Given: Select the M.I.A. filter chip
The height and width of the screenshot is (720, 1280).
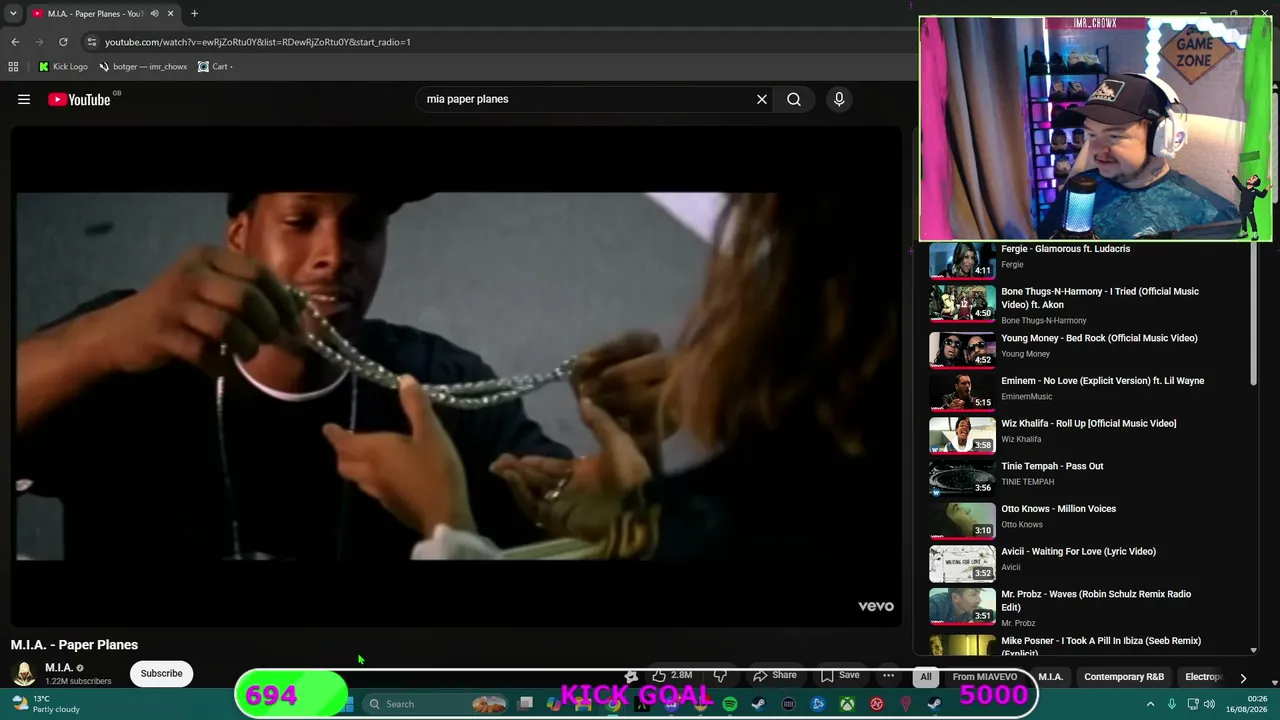Looking at the screenshot, I should coord(1050,677).
